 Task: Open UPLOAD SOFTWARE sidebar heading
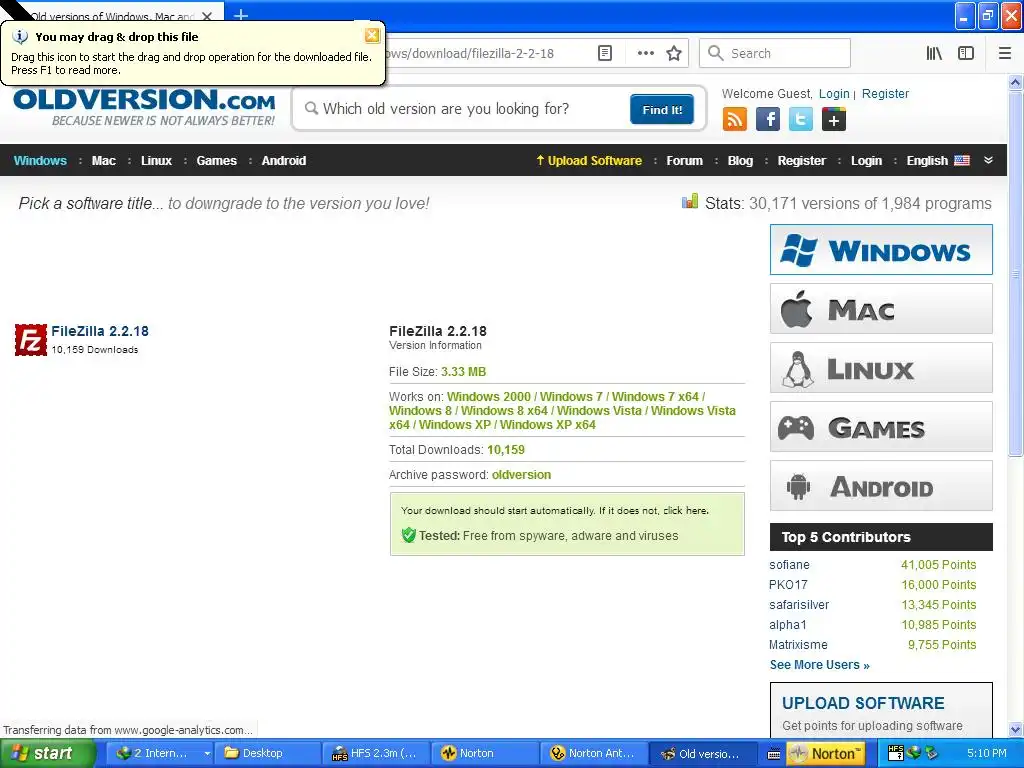coord(863,703)
